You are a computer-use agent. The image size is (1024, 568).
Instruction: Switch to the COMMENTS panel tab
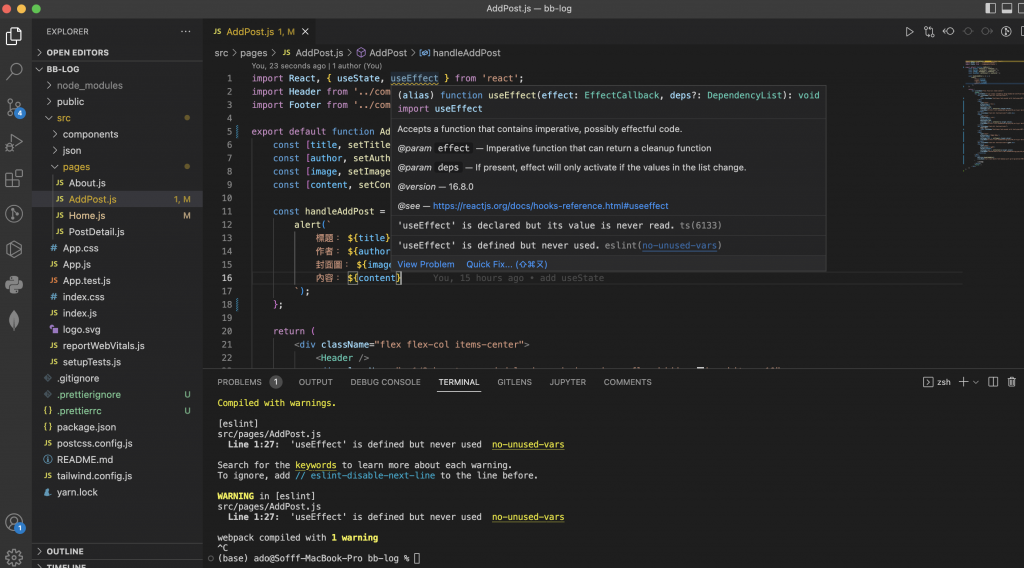627,382
